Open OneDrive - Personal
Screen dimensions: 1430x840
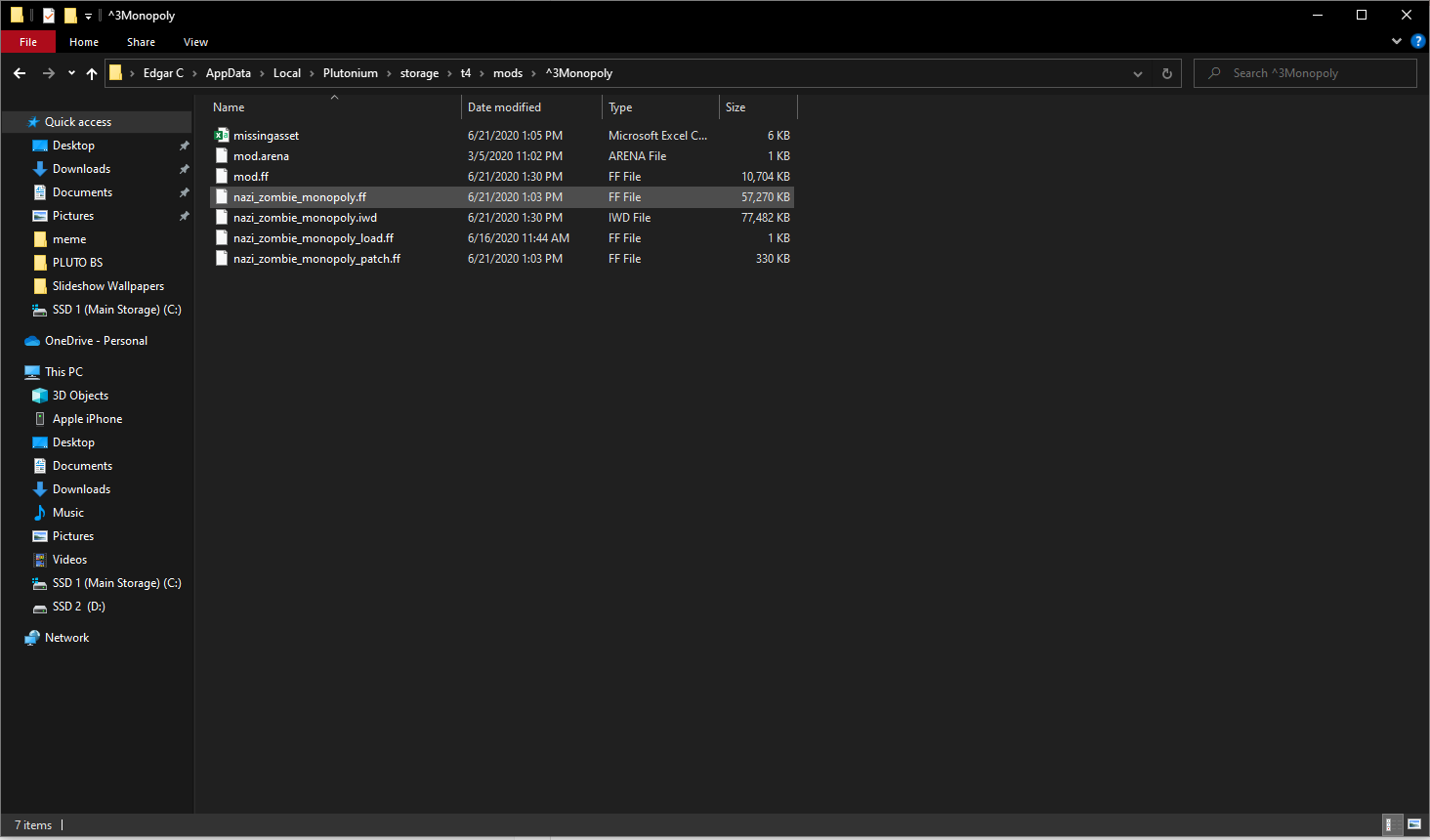(x=96, y=341)
